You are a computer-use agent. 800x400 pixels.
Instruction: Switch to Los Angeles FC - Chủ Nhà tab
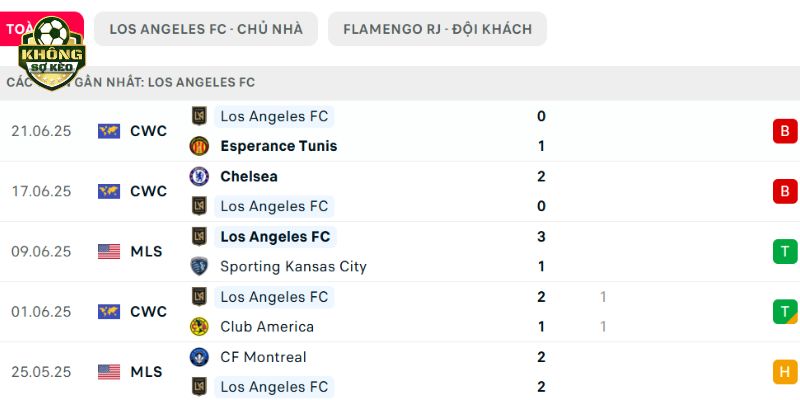pos(206,29)
